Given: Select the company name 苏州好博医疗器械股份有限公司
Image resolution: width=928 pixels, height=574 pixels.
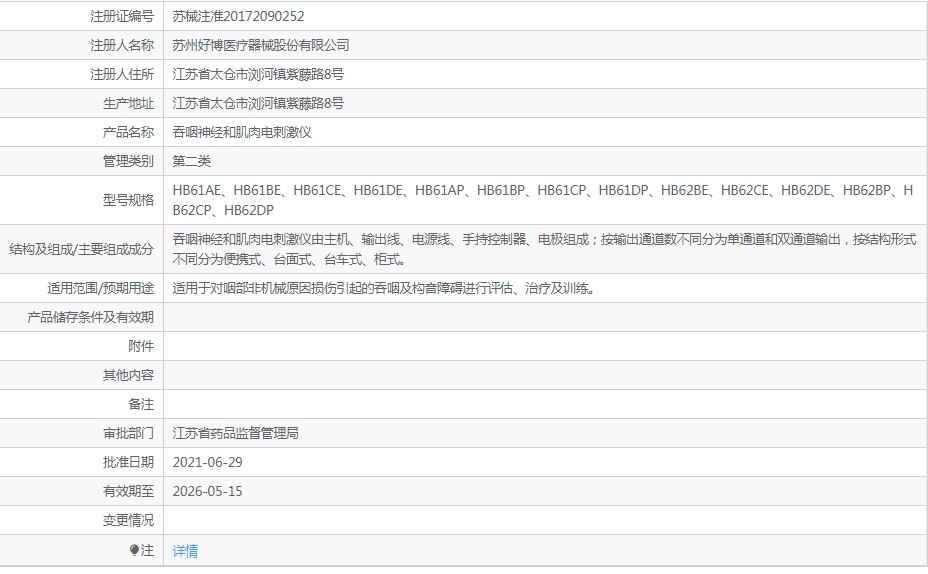Looking at the screenshot, I should pos(261,46).
